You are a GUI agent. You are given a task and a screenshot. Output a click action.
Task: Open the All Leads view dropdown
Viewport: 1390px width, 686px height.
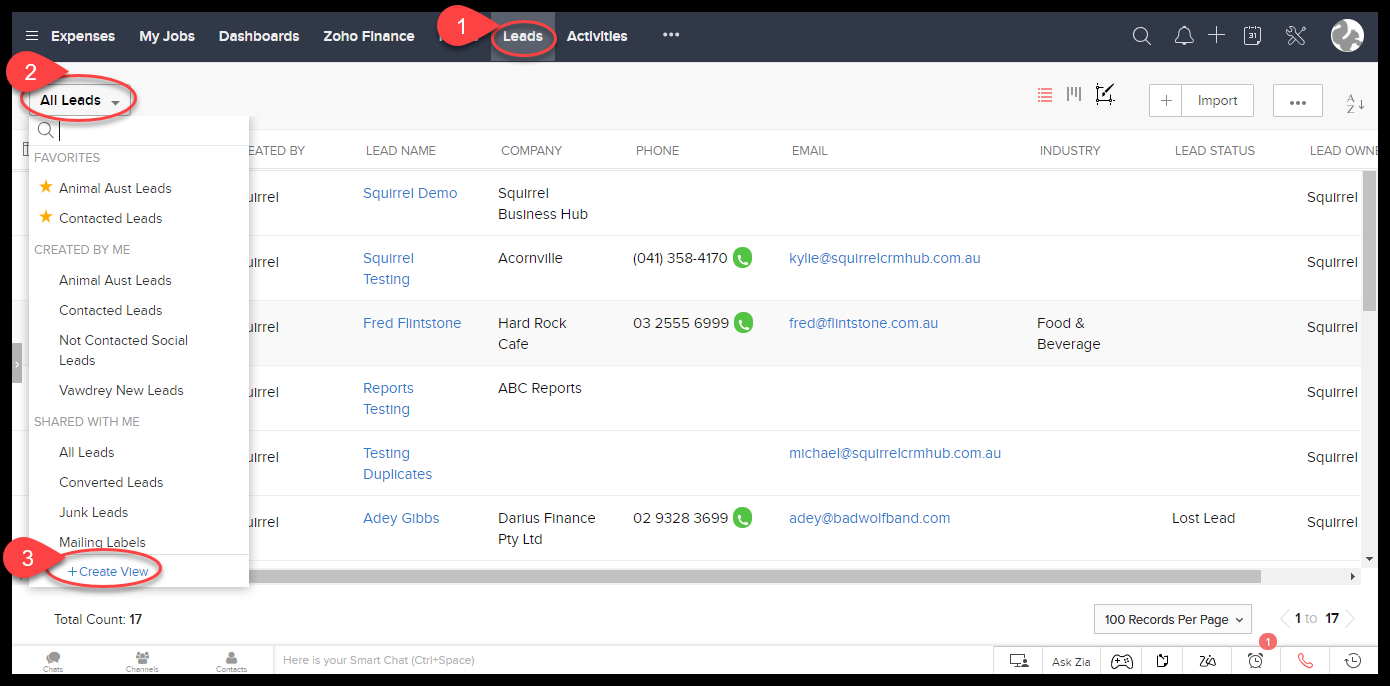point(80,101)
